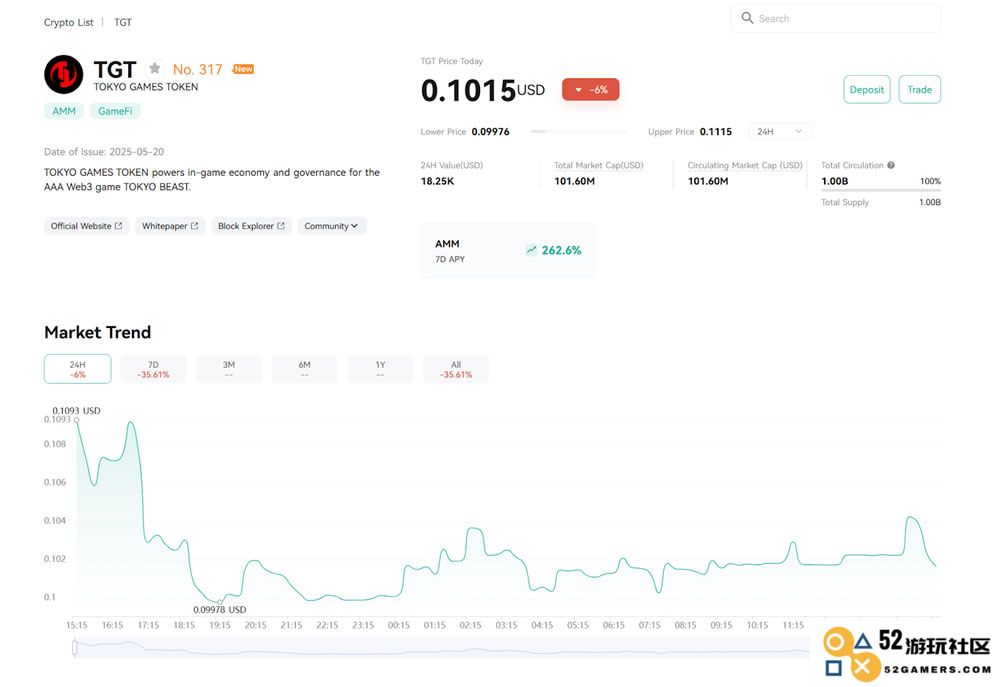Click the No. 317 rank text
Image resolution: width=1000 pixels, height=687 pixels.
[198, 69]
